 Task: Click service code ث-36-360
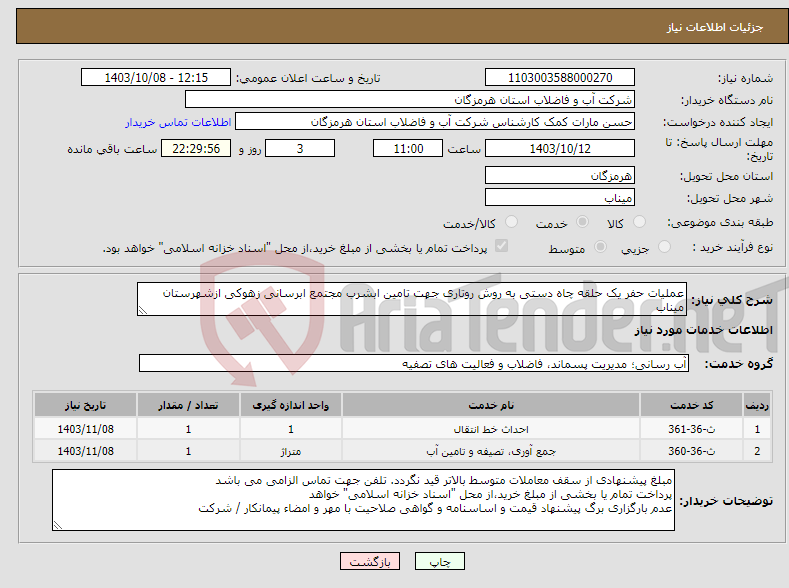pos(691,451)
